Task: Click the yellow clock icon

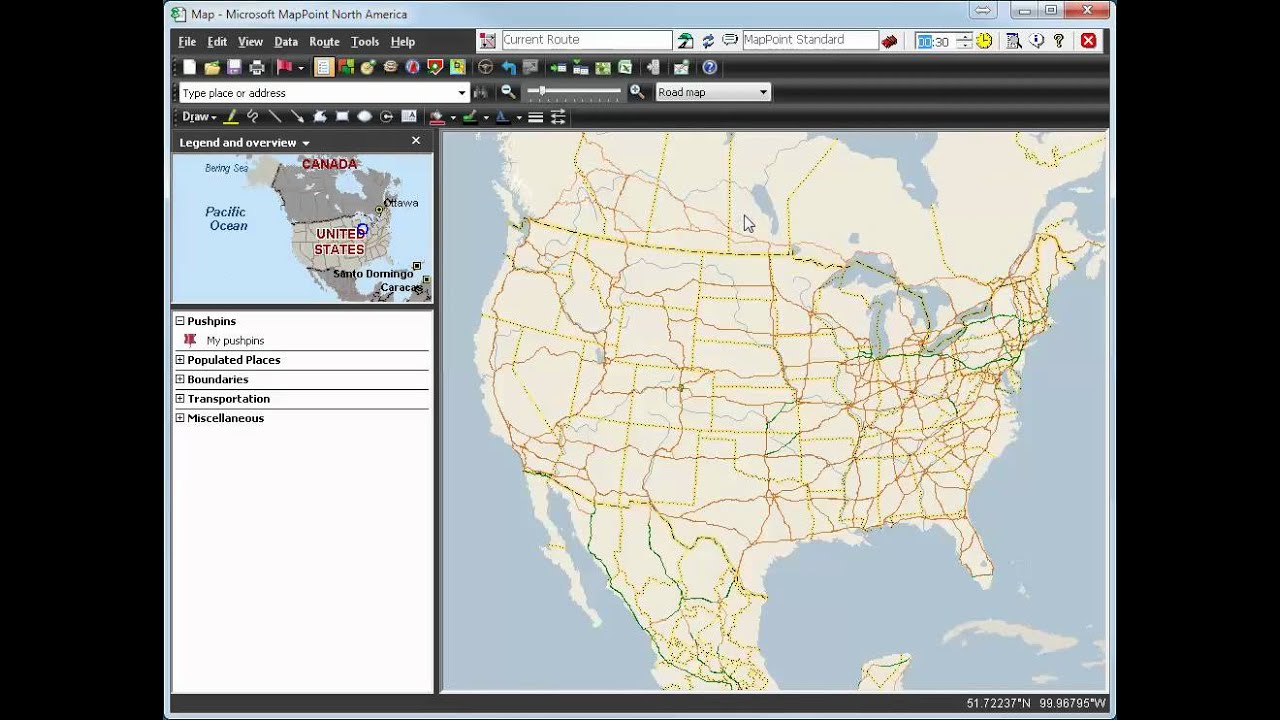Action: (984, 41)
